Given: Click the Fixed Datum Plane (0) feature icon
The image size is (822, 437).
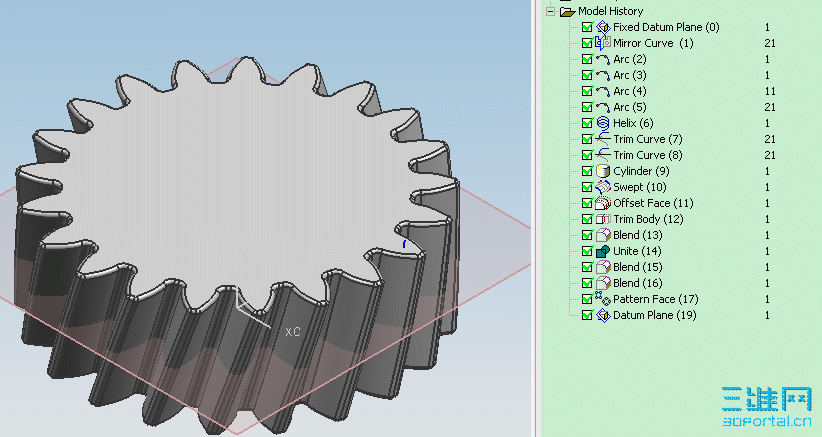Looking at the screenshot, I should tap(603, 27).
